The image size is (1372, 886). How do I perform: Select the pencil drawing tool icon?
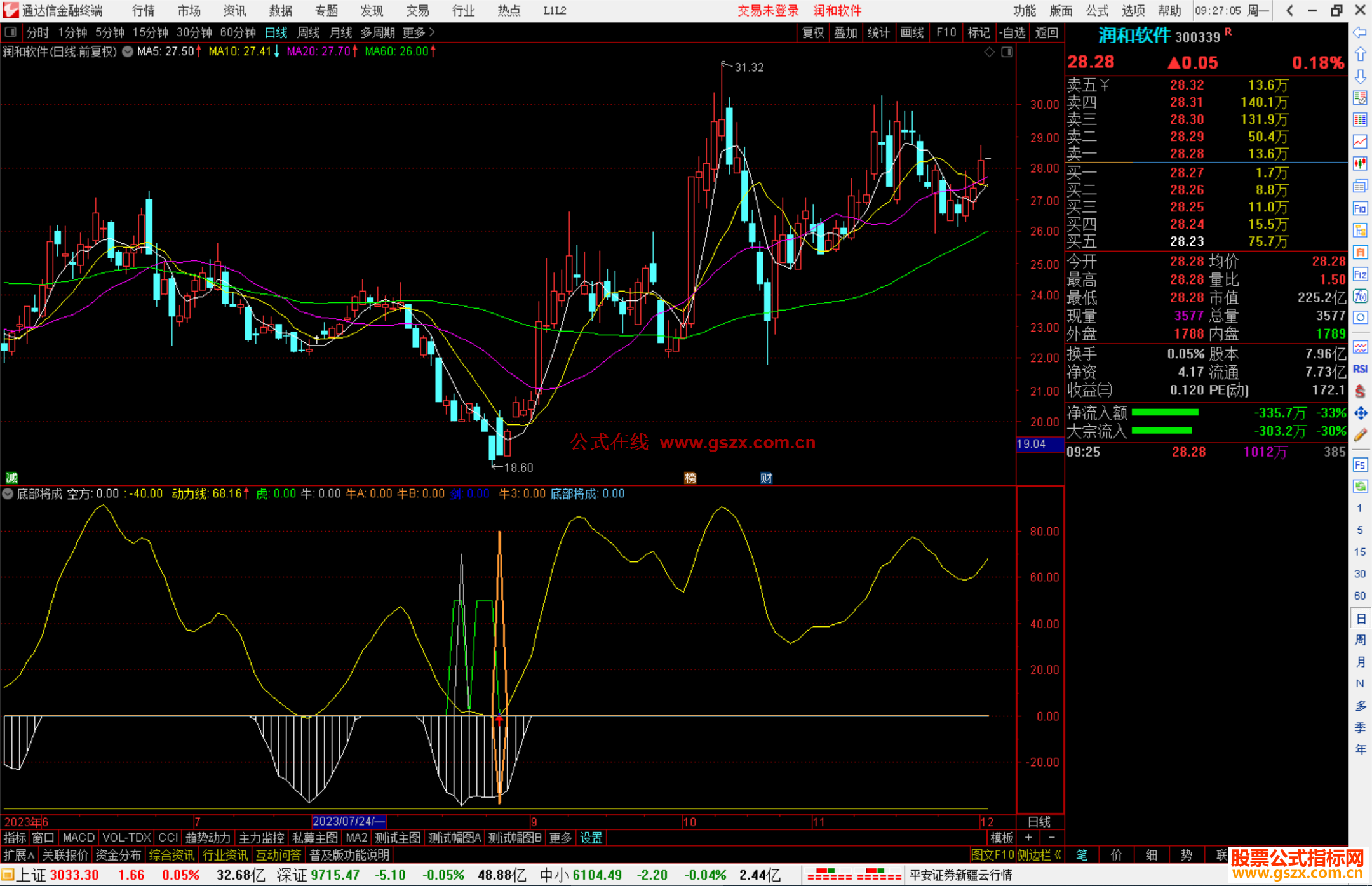point(1360,435)
